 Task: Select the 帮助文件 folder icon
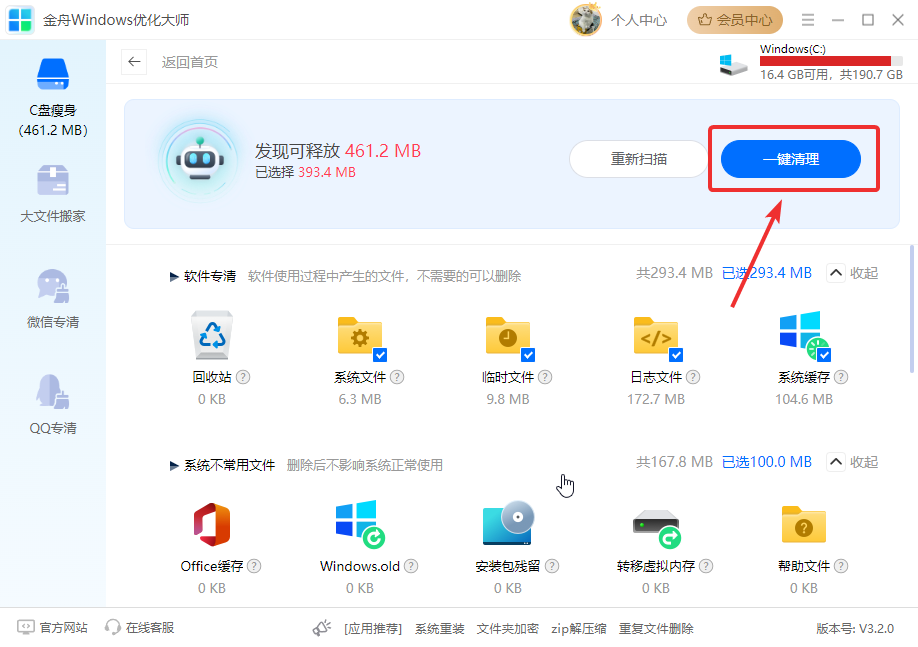804,525
